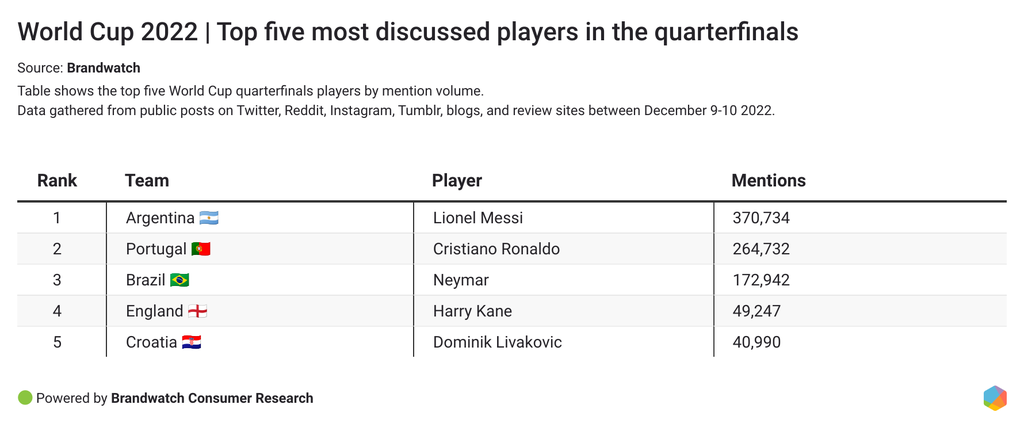Click the chart title heading
Screen dimensions: 1024x431
[x=408, y=32]
